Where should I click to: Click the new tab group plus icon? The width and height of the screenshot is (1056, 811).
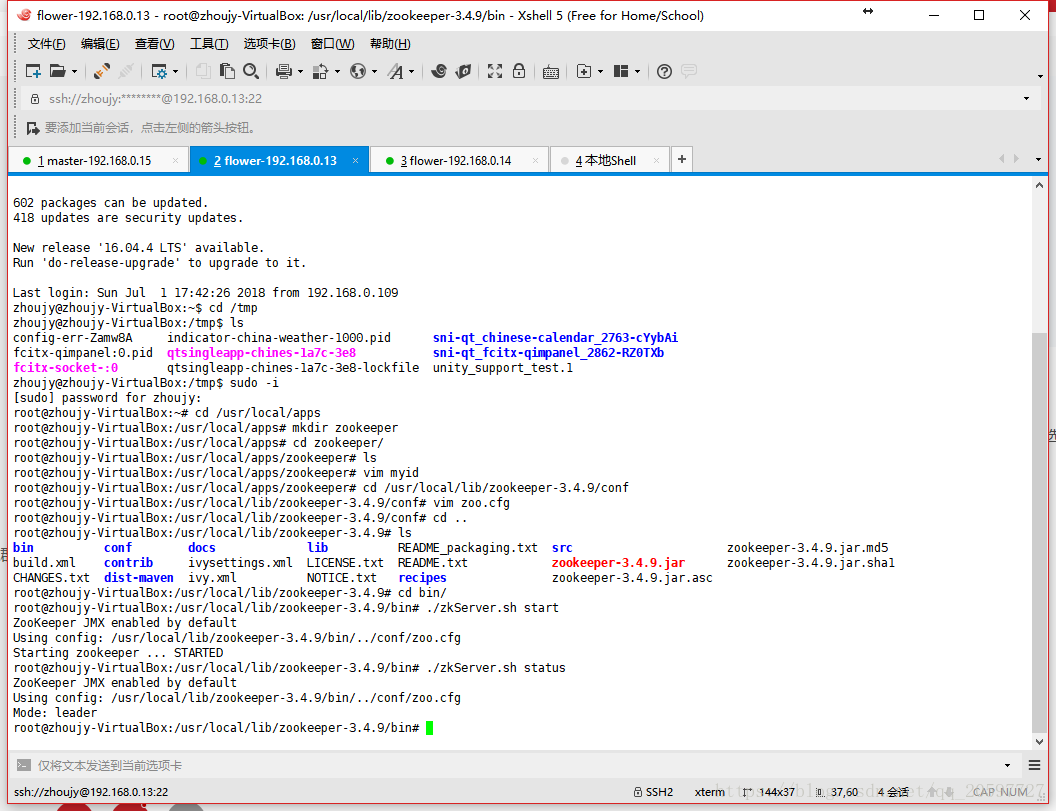584,71
